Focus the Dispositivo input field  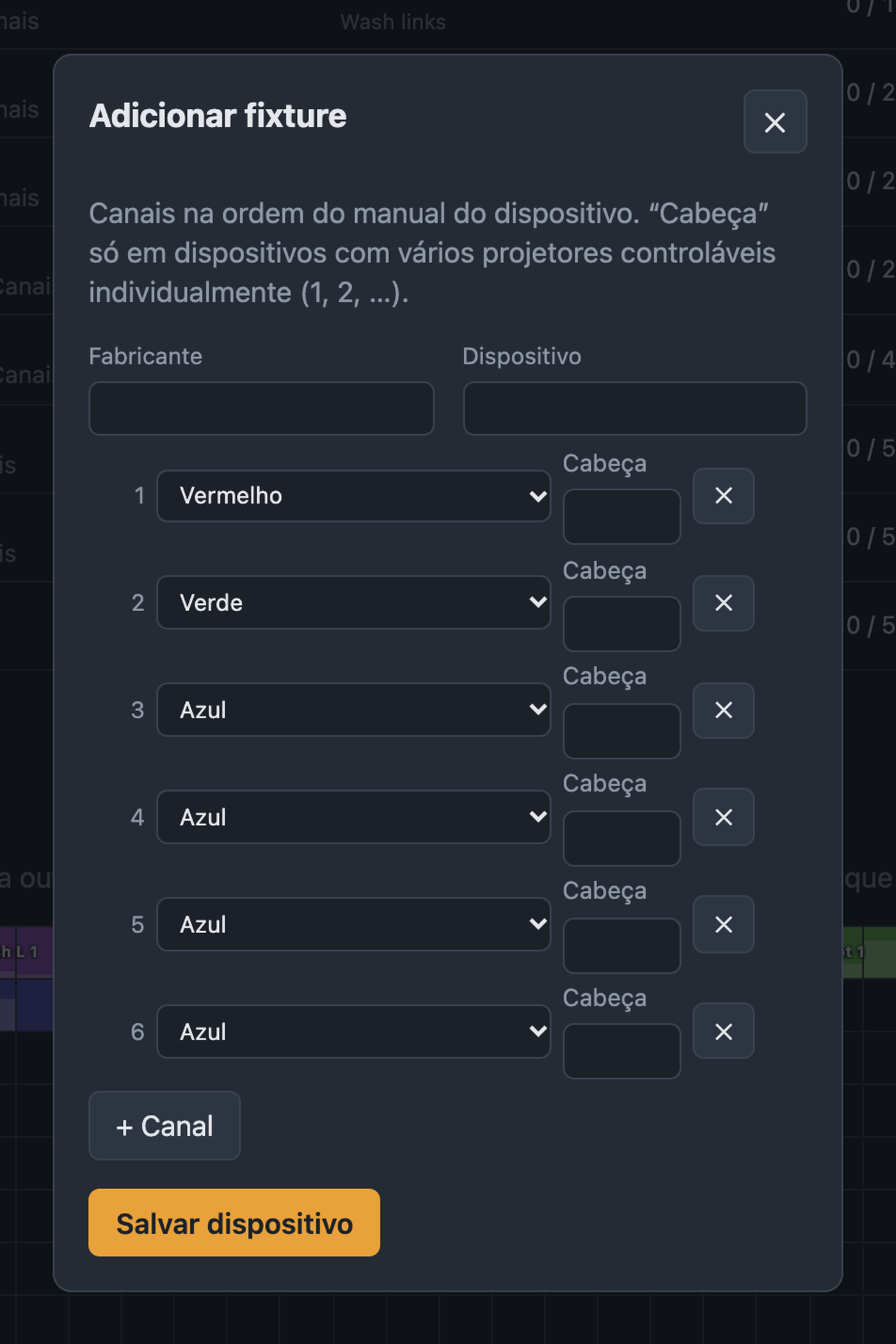(x=635, y=408)
